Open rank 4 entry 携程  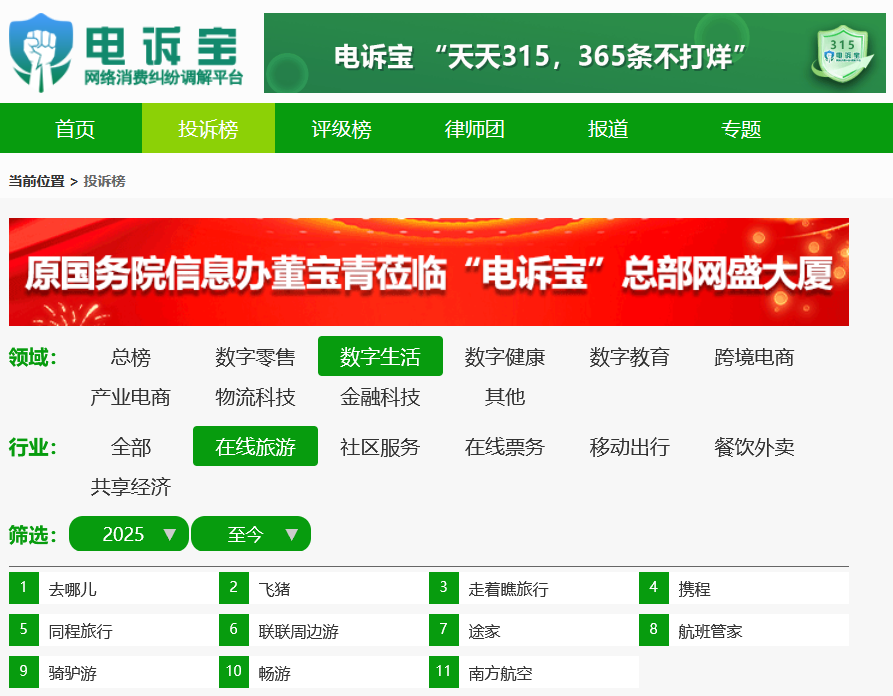click(744, 588)
